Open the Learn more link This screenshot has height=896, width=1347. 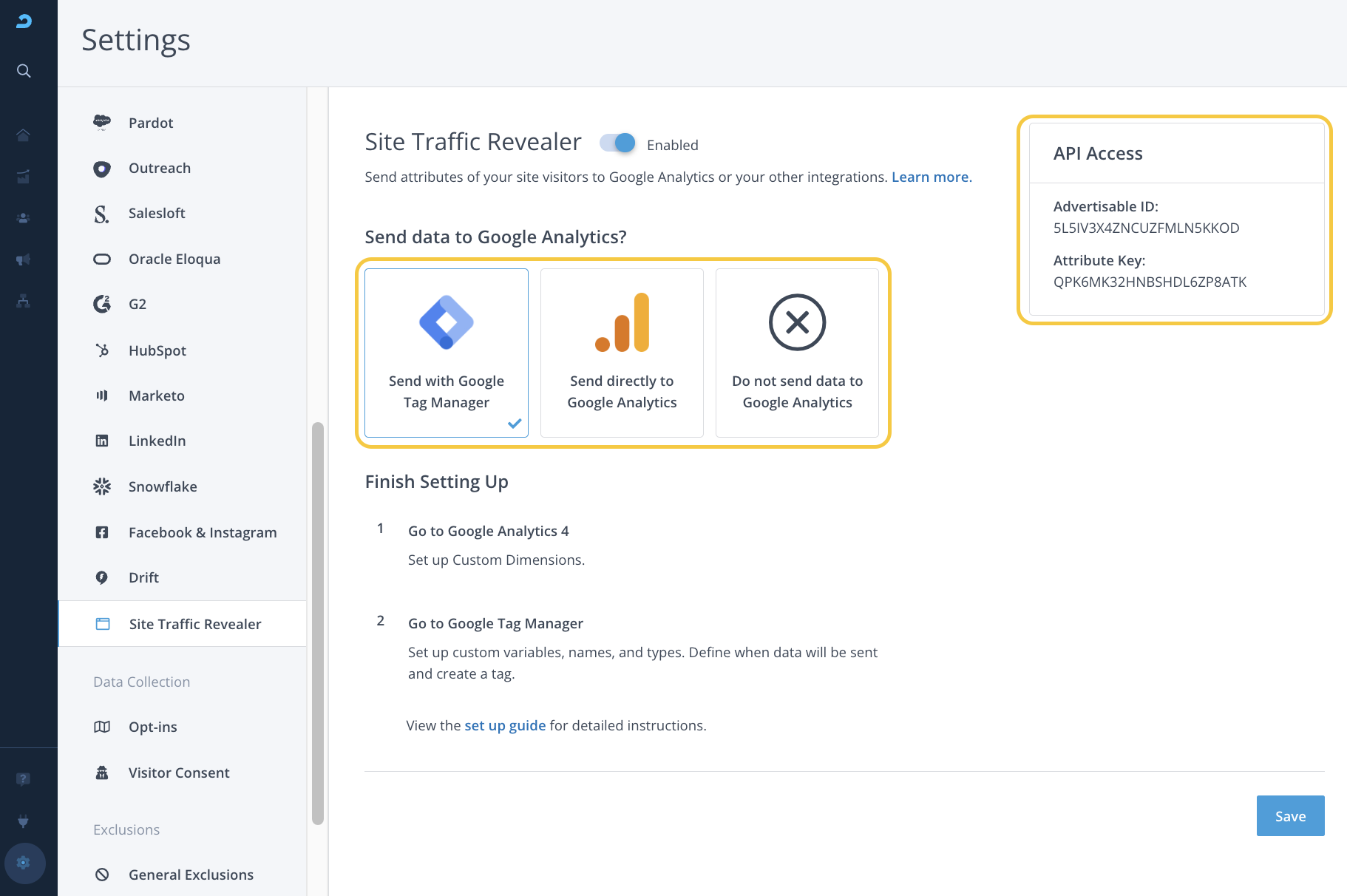click(x=932, y=177)
